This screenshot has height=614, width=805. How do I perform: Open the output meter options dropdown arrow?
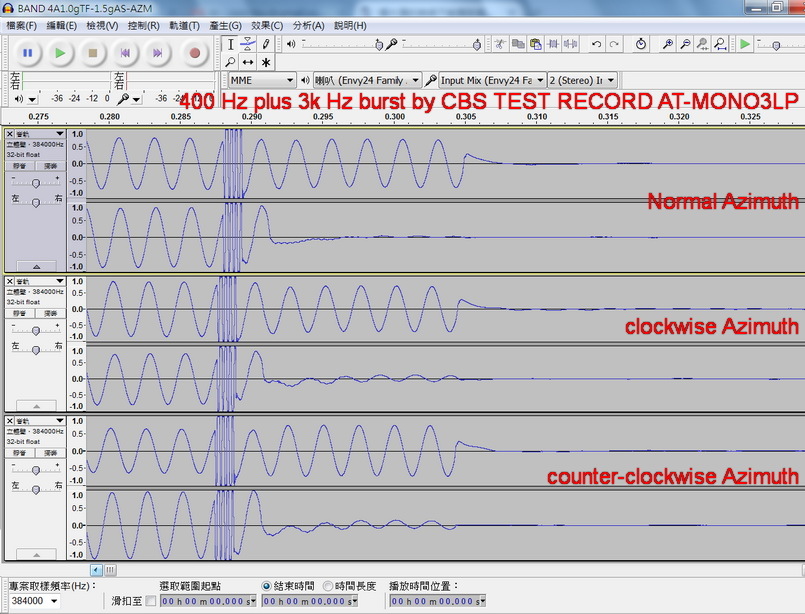[x=32, y=99]
